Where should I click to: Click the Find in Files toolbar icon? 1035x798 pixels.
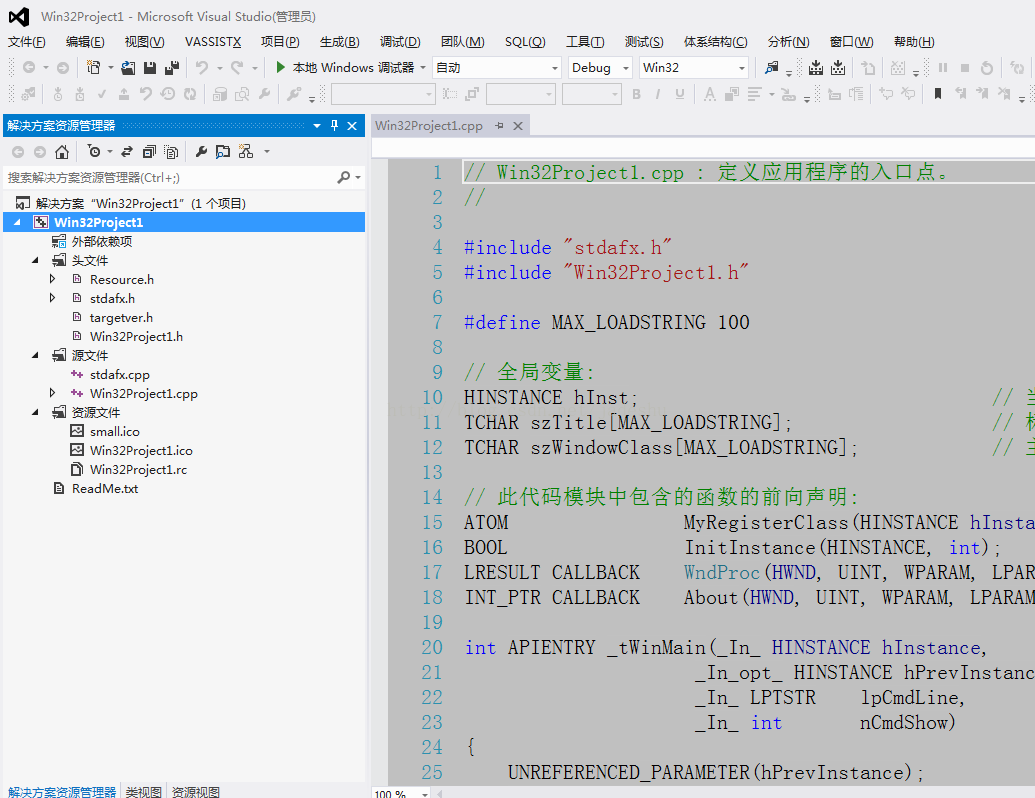[x=771, y=67]
